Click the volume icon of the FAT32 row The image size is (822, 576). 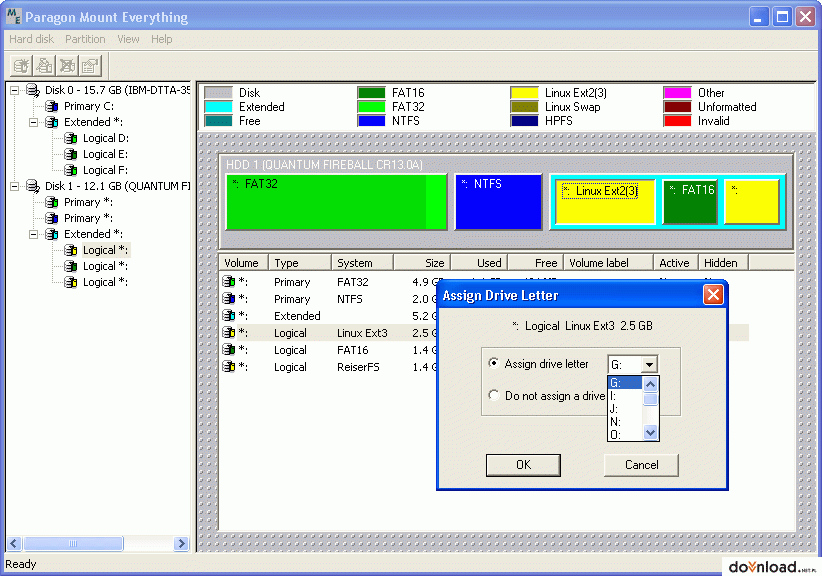pyautogui.click(x=229, y=281)
